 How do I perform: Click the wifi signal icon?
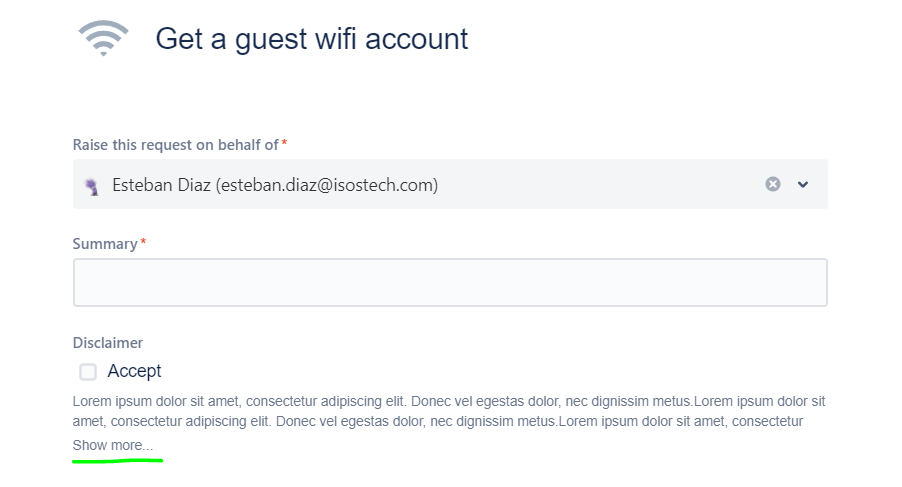[104, 38]
